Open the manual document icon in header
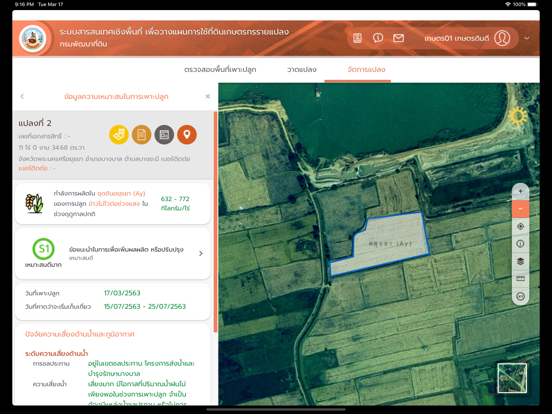Screen dimensions: 552x414 357,38
